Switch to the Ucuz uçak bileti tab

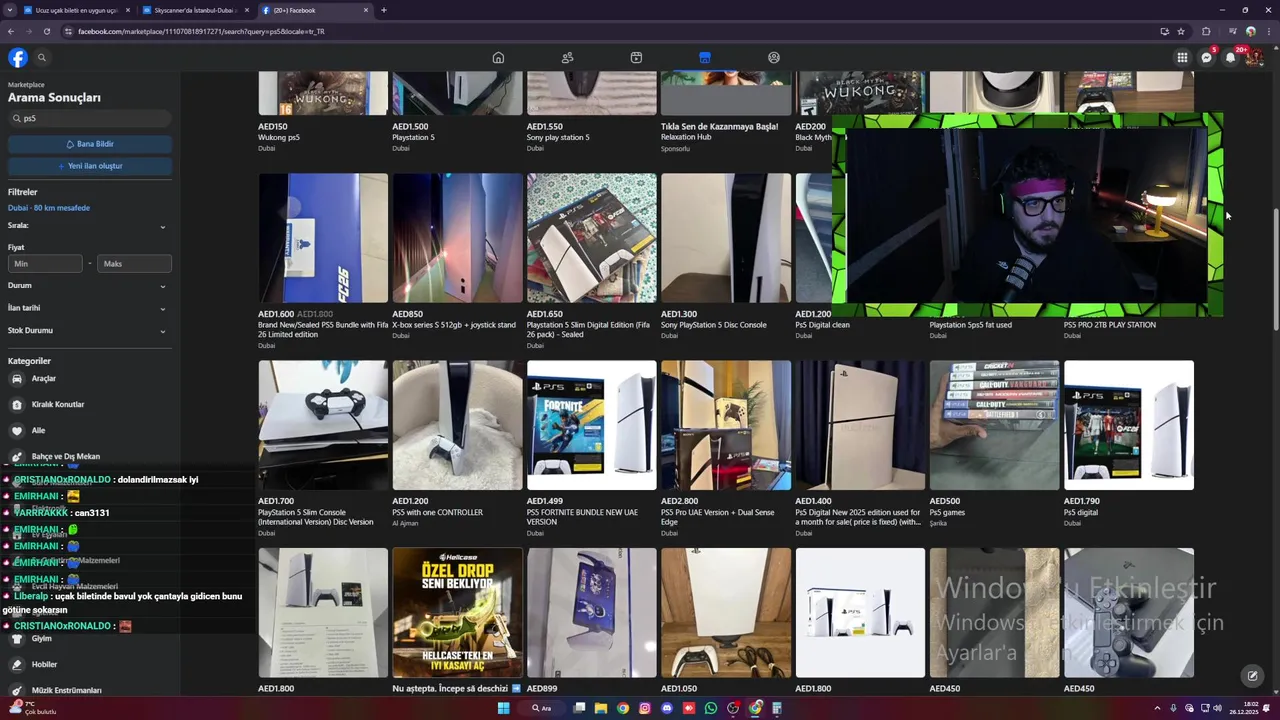point(76,10)
